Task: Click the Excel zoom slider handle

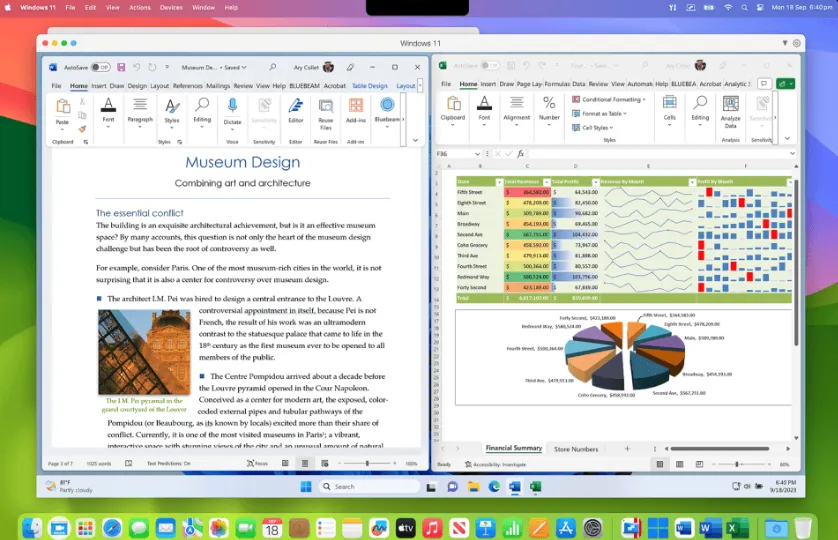Action: click(x=736, y=464)
